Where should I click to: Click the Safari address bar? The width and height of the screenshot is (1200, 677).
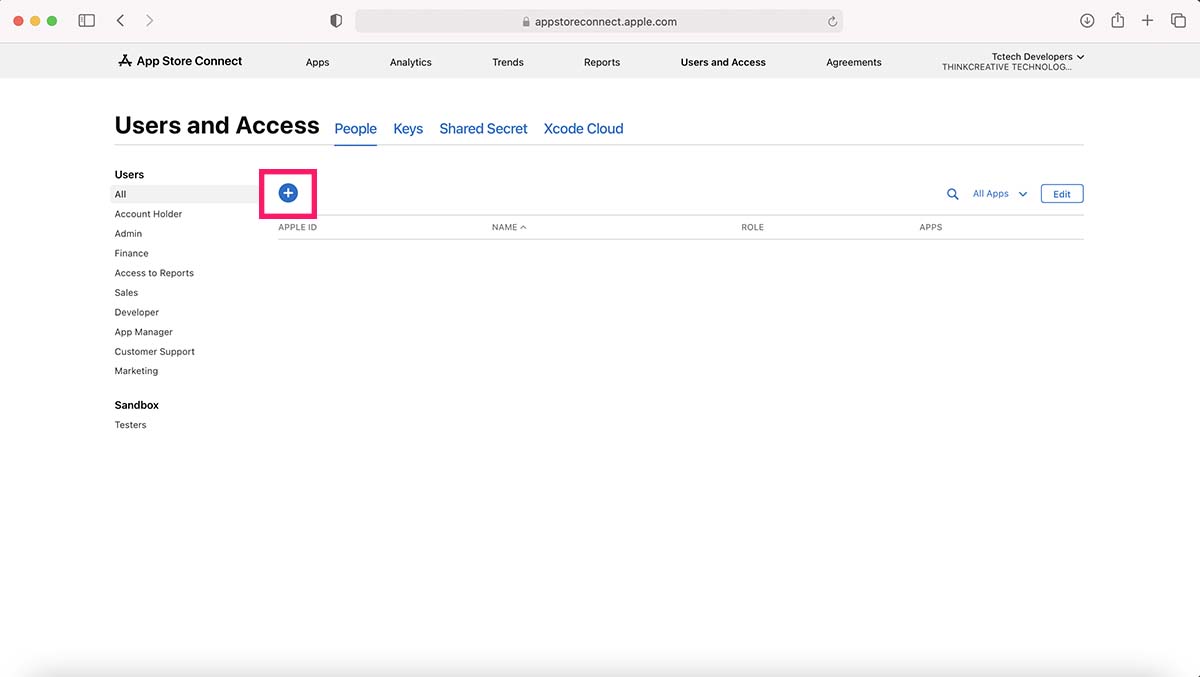[599, 21]
